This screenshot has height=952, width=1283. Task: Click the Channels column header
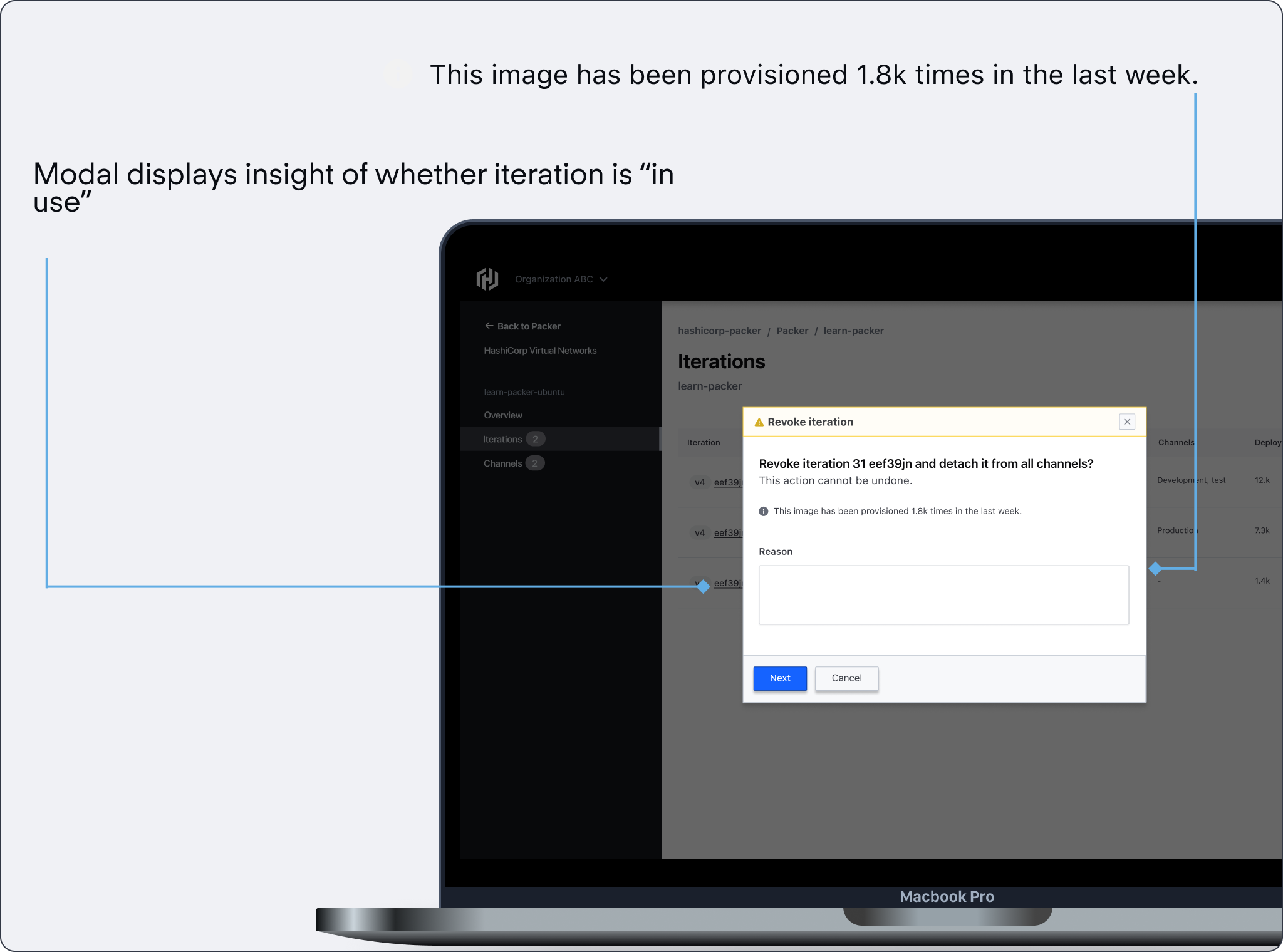pyautogui.click(x=1176, y=442)
